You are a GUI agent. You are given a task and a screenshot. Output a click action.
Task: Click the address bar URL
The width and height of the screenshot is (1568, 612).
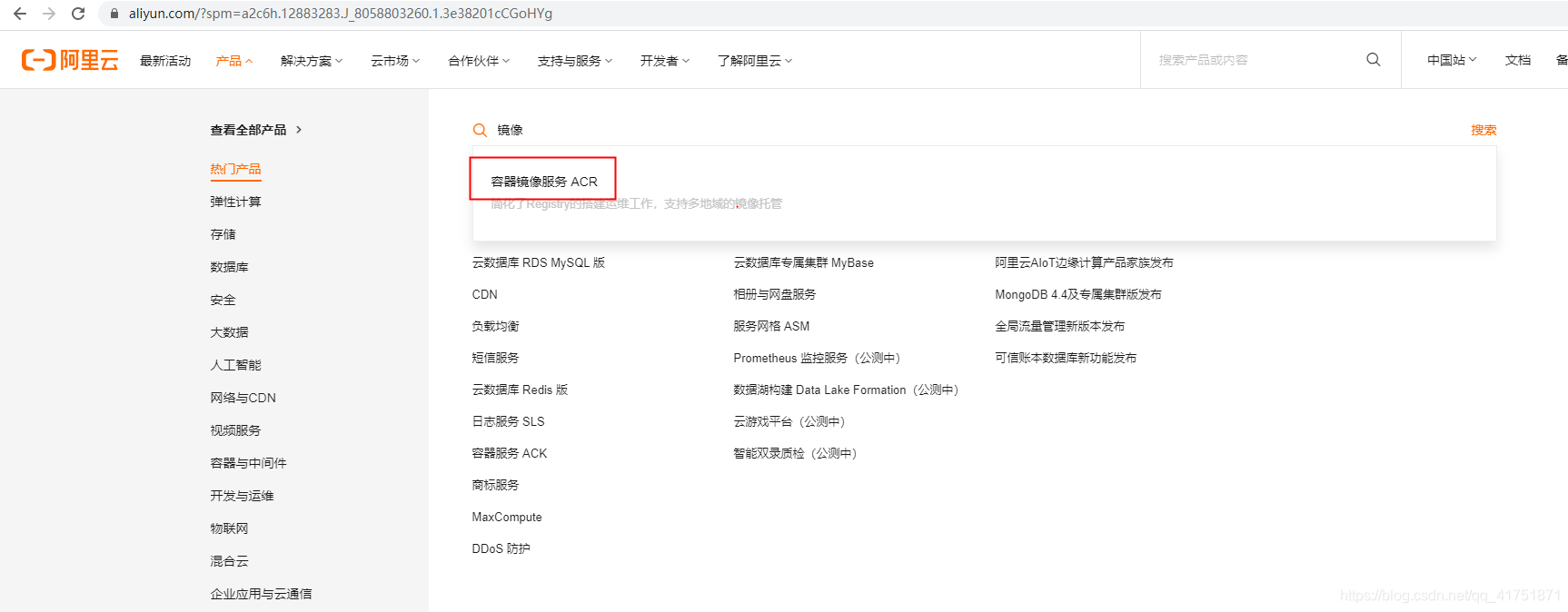click(341, 14)
